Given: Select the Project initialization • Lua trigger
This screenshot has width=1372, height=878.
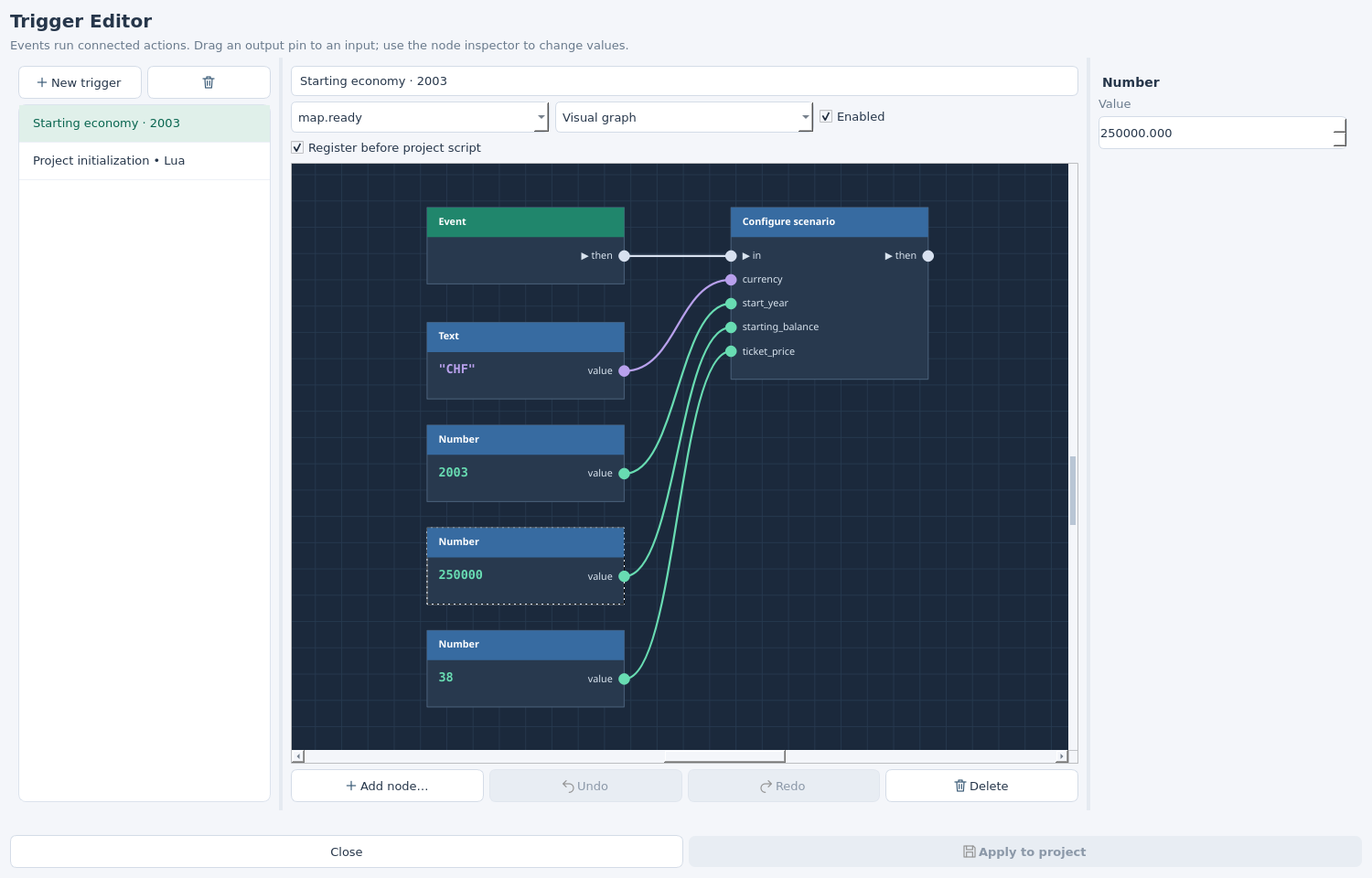Looking at the screenshot, I should 145,161.
